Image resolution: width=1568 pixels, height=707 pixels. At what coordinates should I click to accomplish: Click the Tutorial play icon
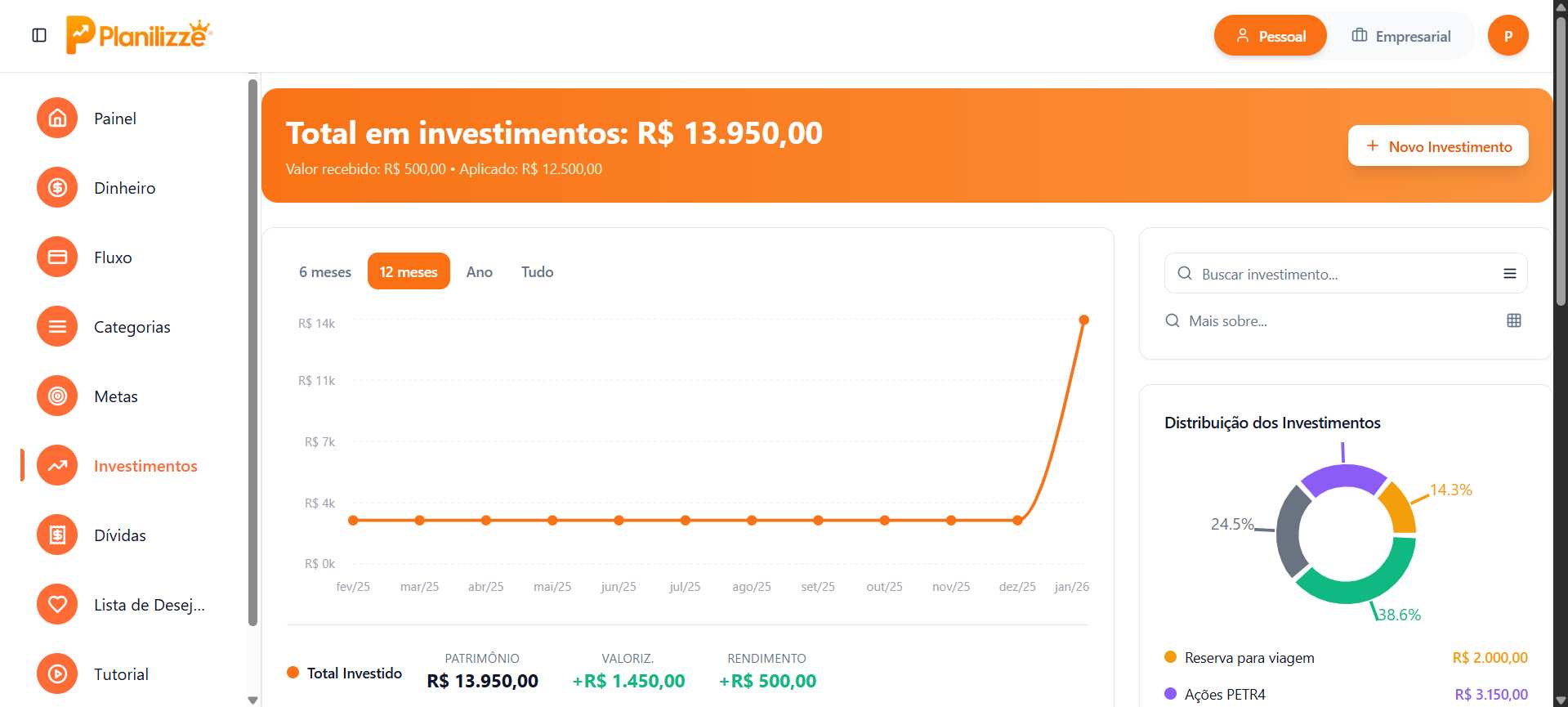click(57, 674)
